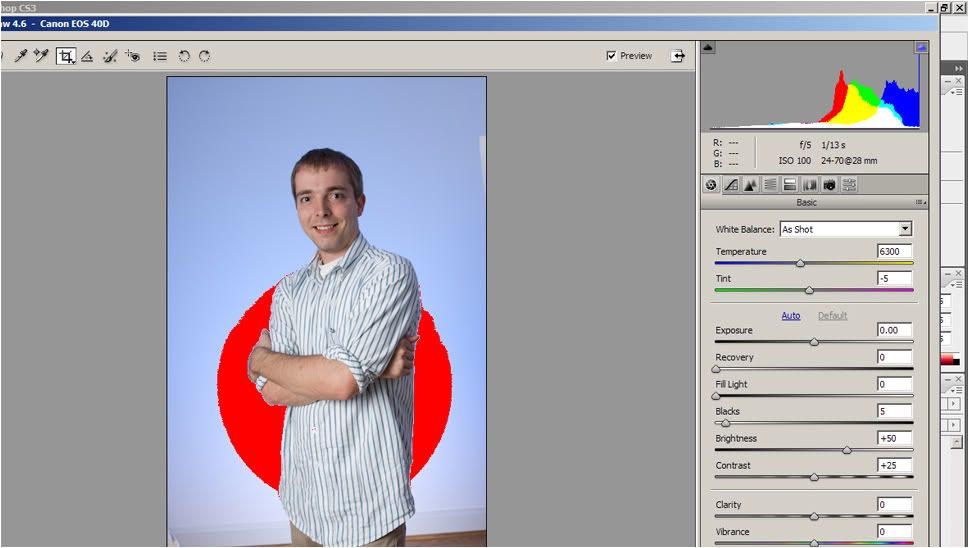Click the '1/13 s' shutter speed text
This screenshot has height=548, width=969.
[833, 145]
